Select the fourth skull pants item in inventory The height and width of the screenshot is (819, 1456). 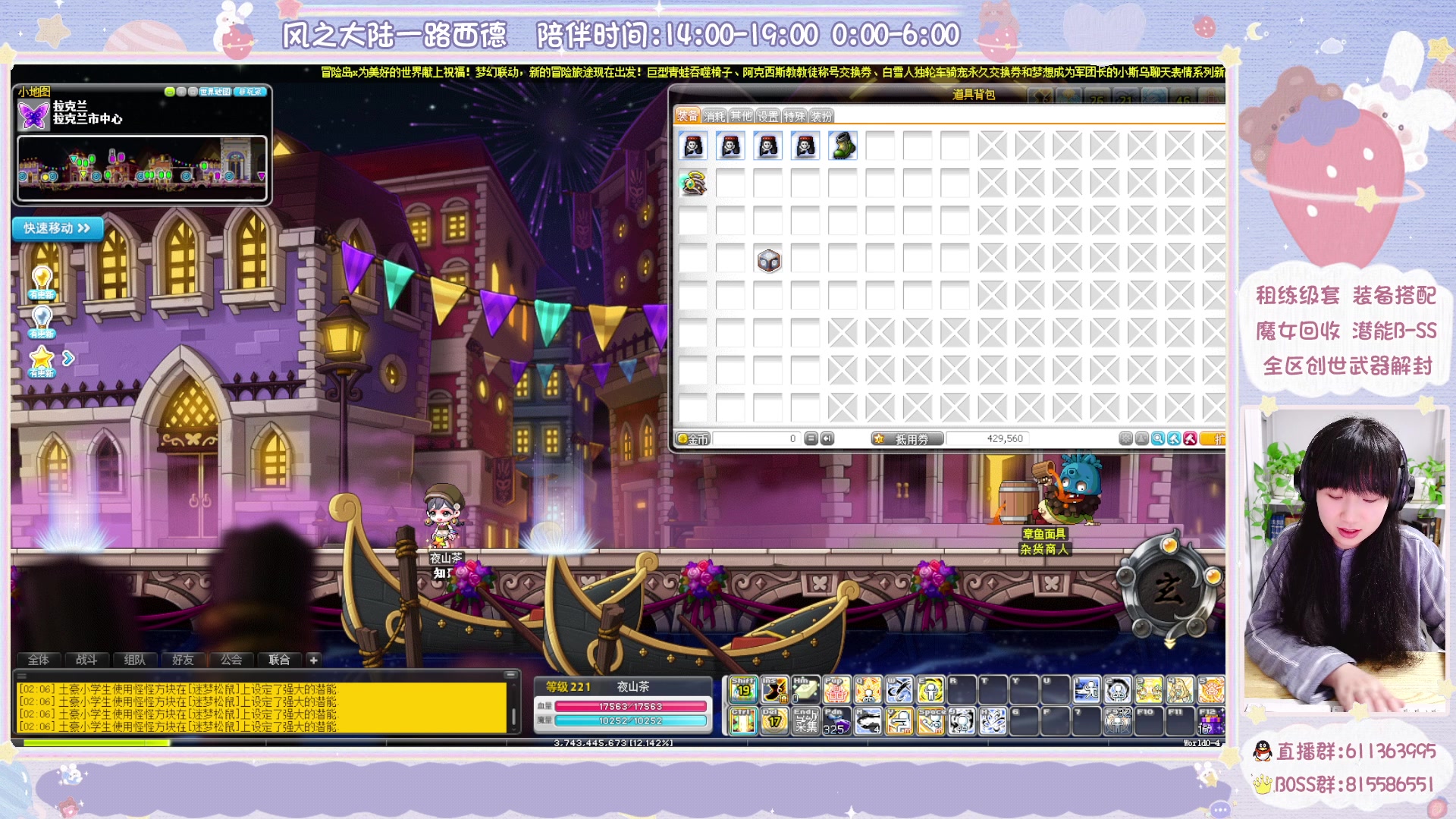[x=805, y=146]
